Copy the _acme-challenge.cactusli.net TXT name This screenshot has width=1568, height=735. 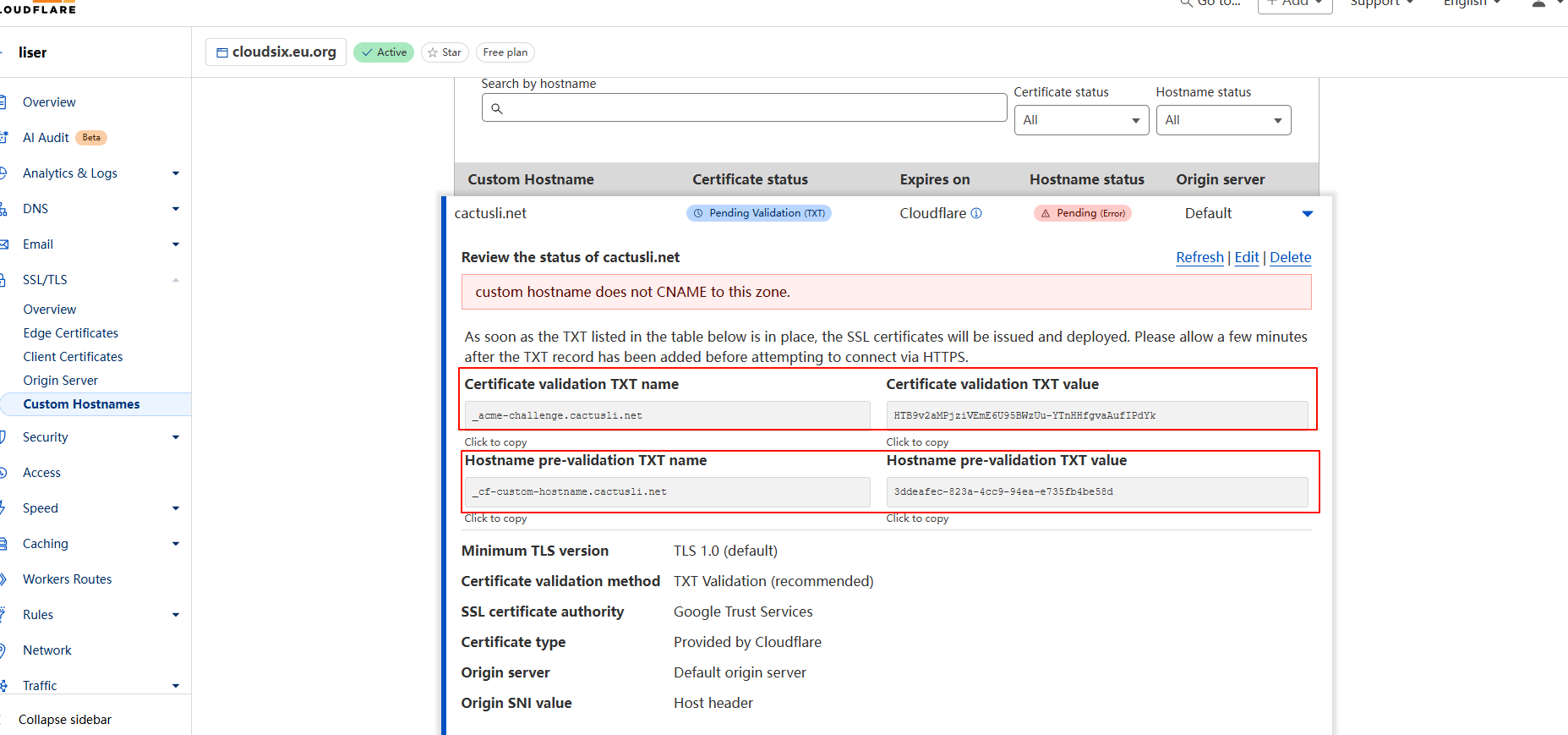(x=667, y=415)
